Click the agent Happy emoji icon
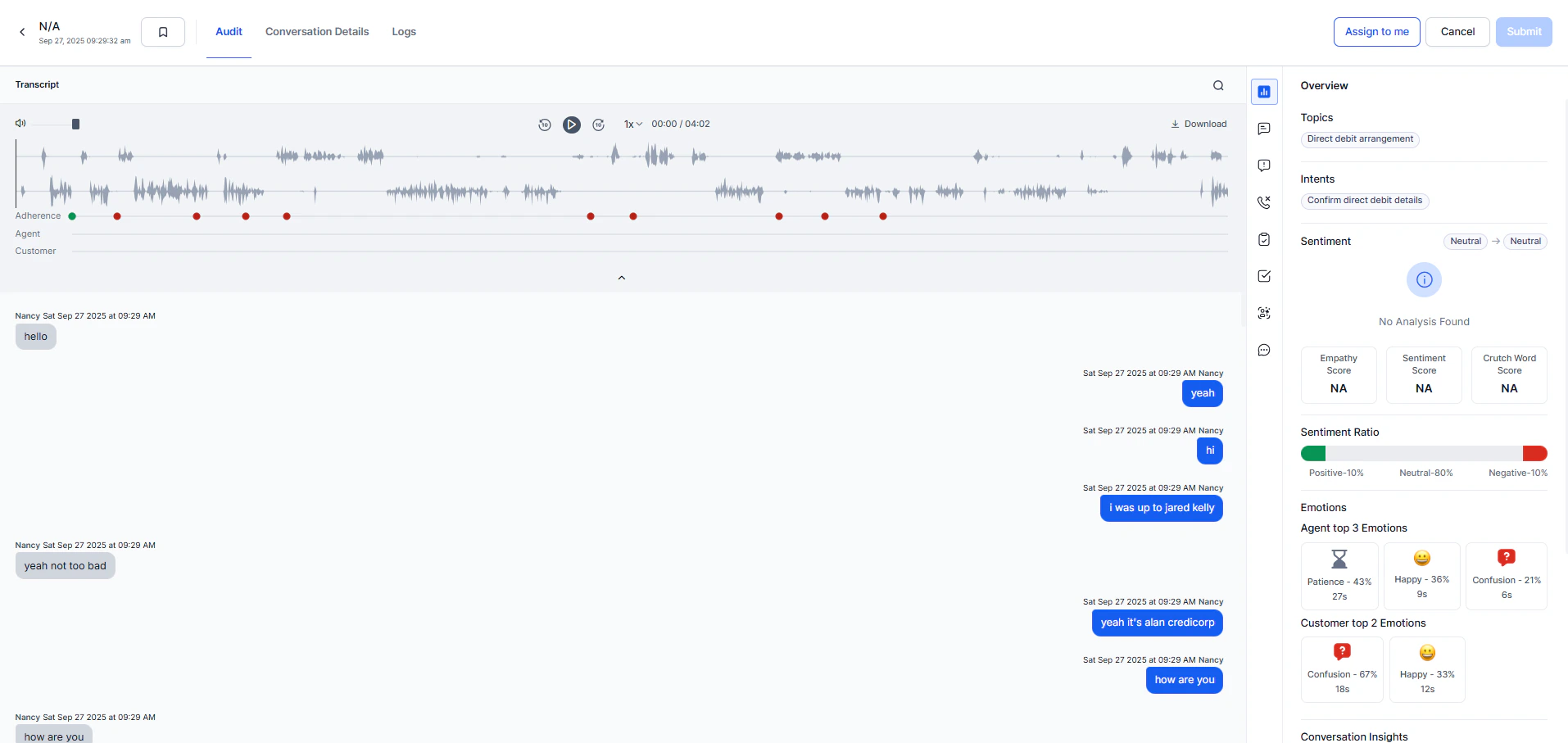Viewport: 1568px width, 743px height. 1422,558
